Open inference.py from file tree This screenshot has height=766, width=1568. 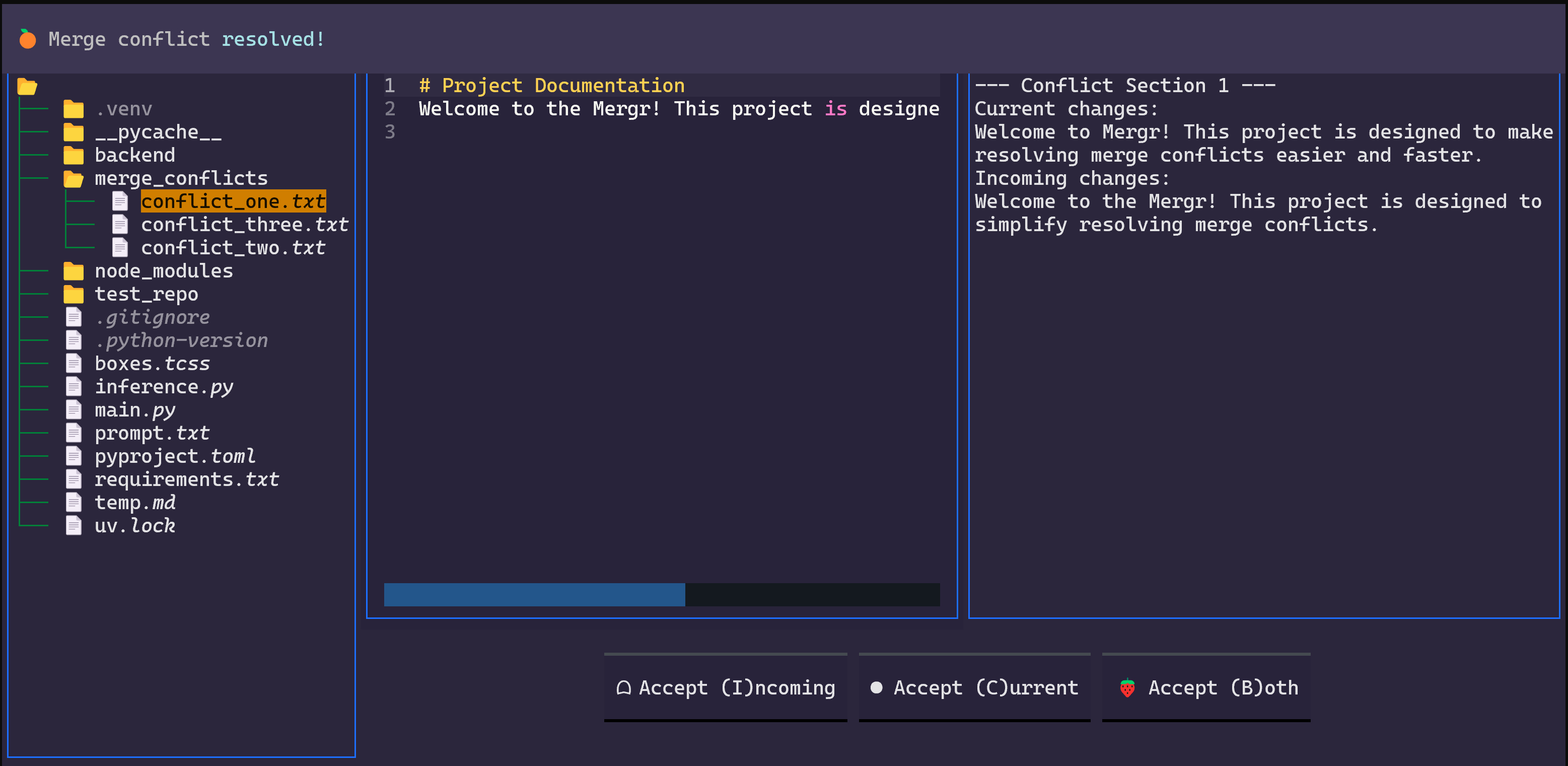click(x=163, y=387)
